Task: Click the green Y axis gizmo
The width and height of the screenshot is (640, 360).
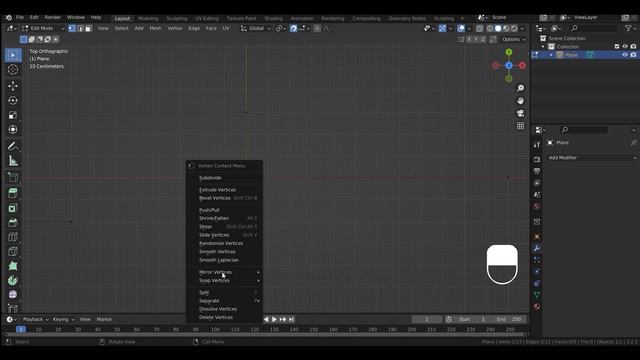Action: pyautogui.click(x=509, y=52)
